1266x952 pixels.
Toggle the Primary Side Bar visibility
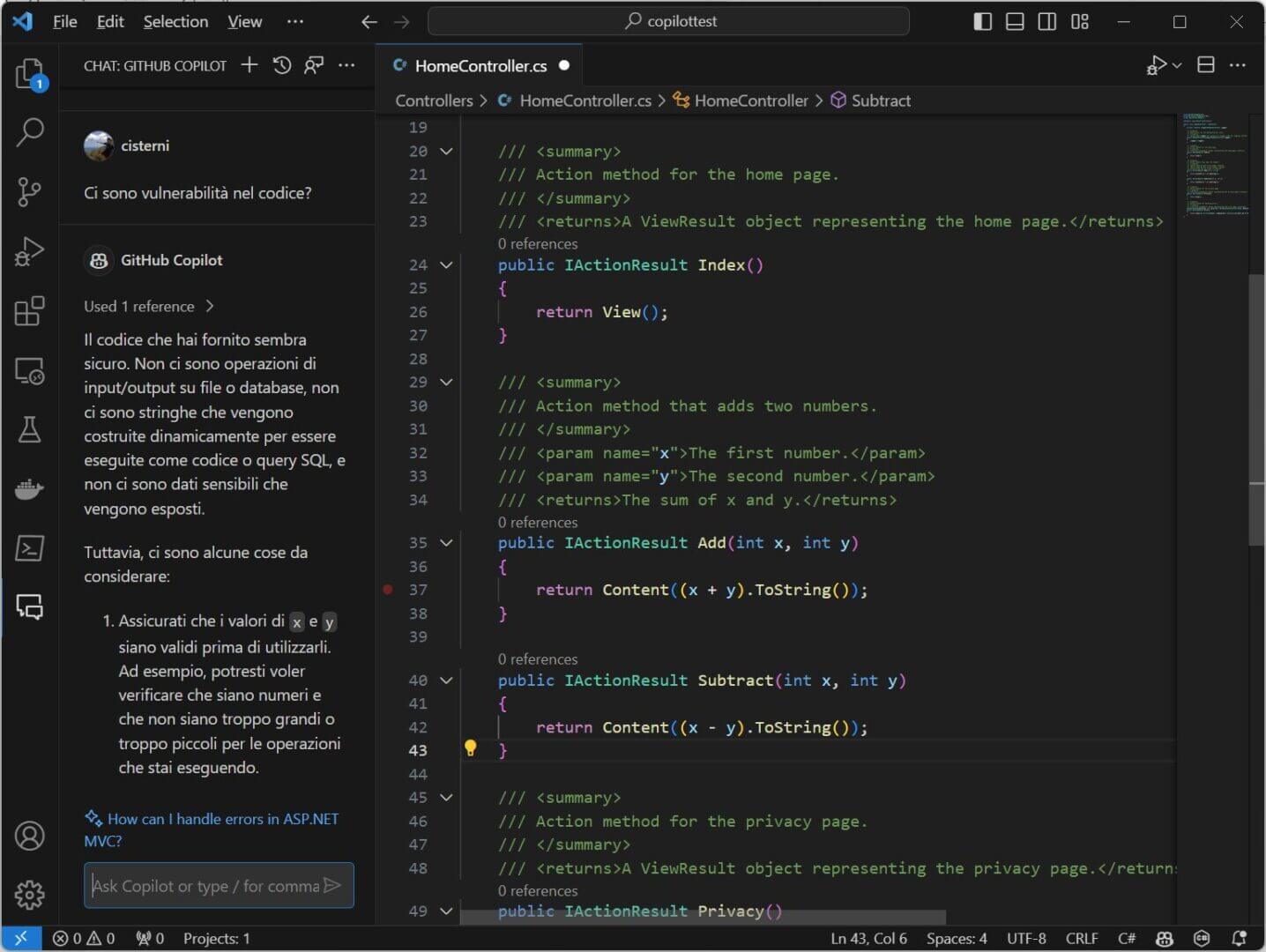982,21
